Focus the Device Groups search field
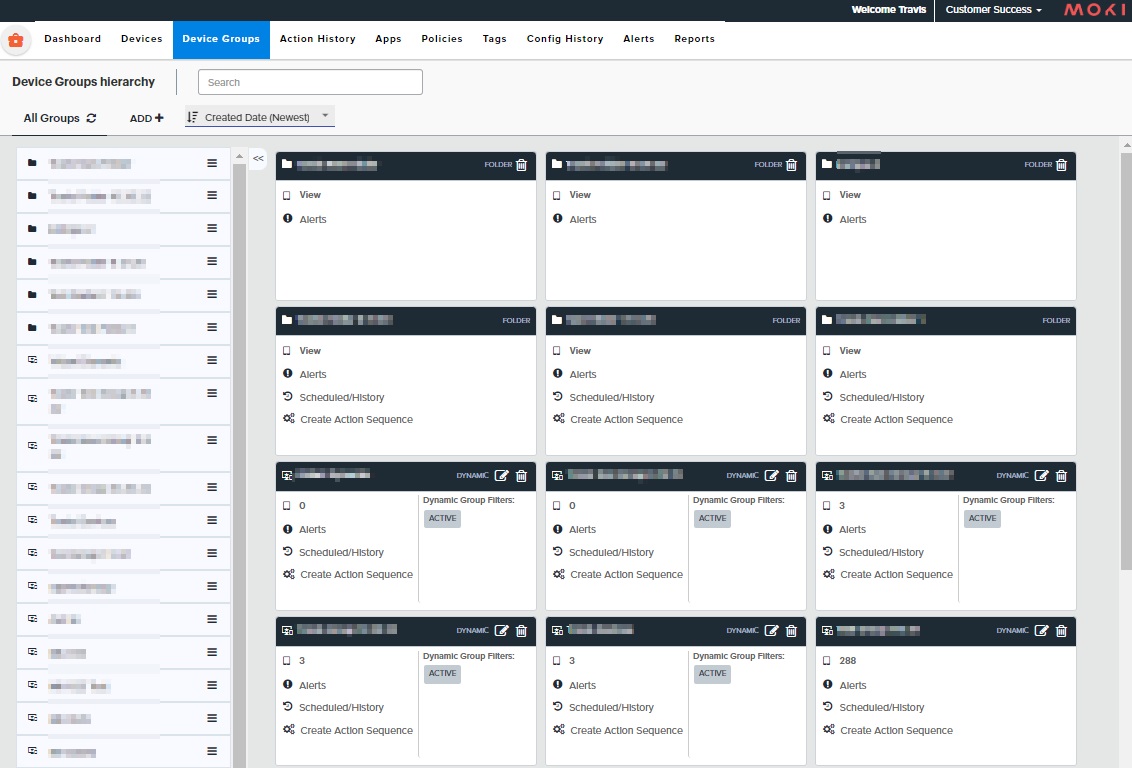This screenshot has width=1132, height=768. click(310, 82)
